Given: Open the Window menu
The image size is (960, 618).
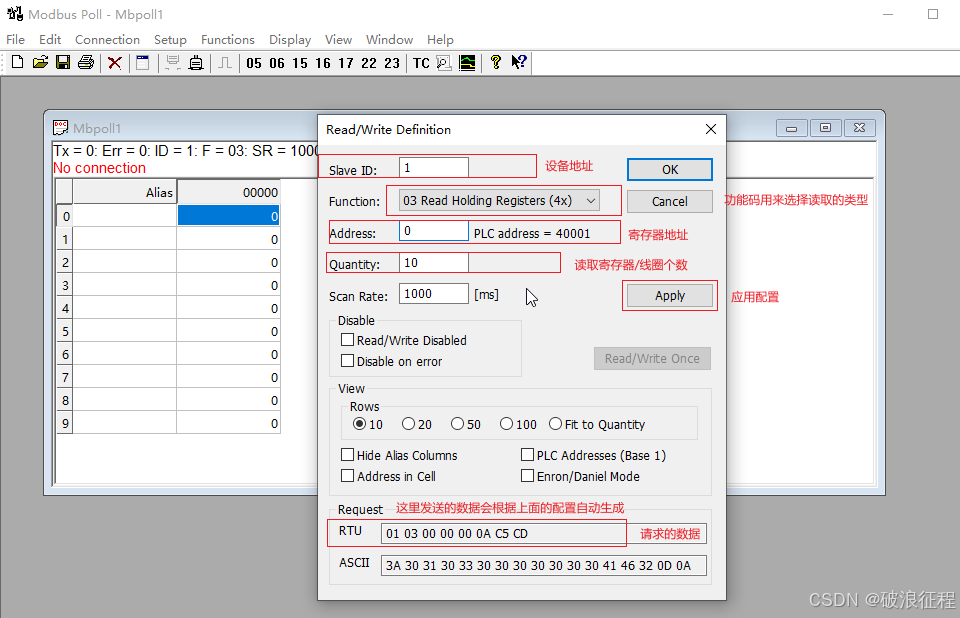Looking at the screenshot, I should pos(389,40).
